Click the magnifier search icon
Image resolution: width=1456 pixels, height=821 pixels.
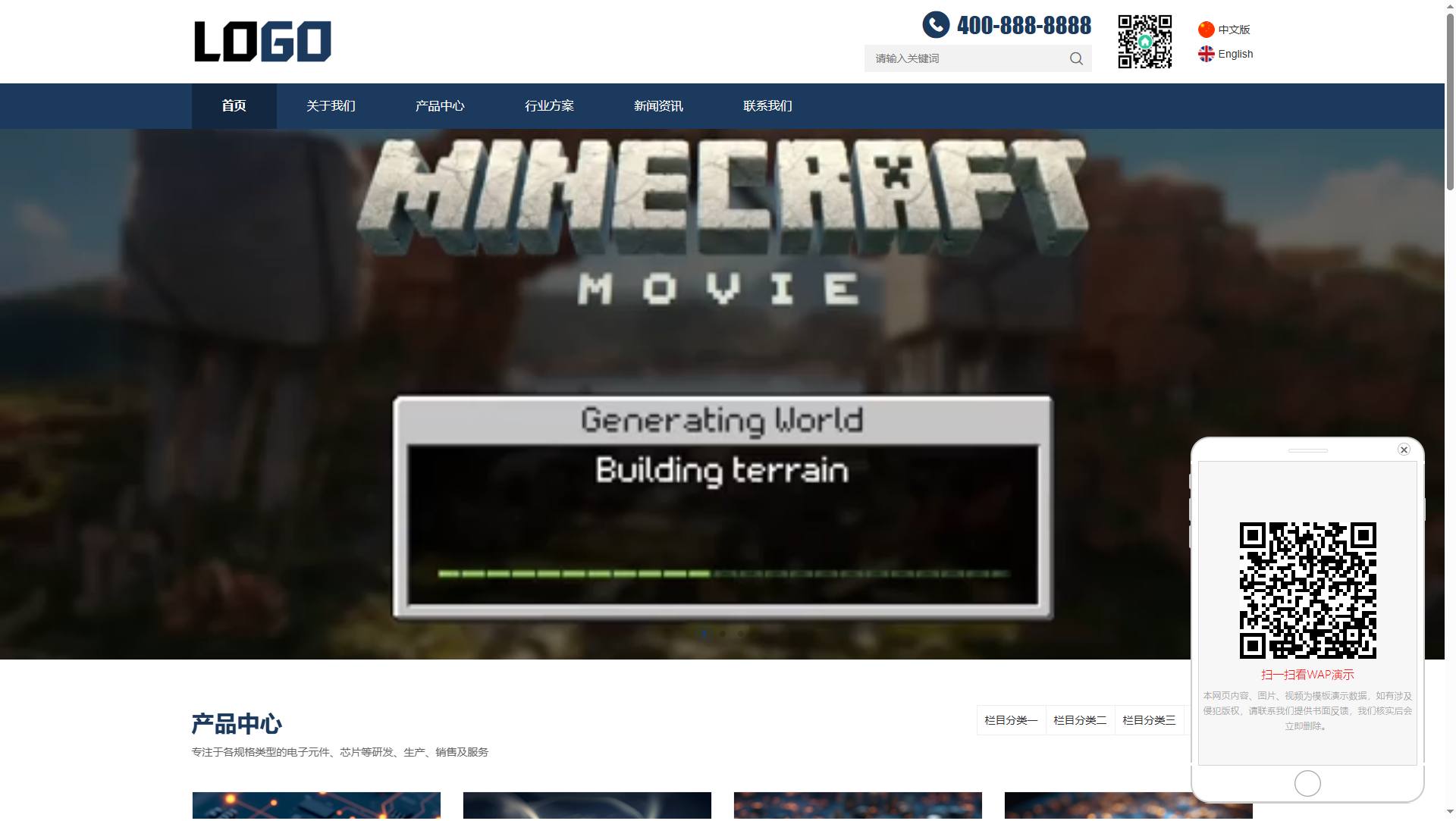click(1076, 58)
